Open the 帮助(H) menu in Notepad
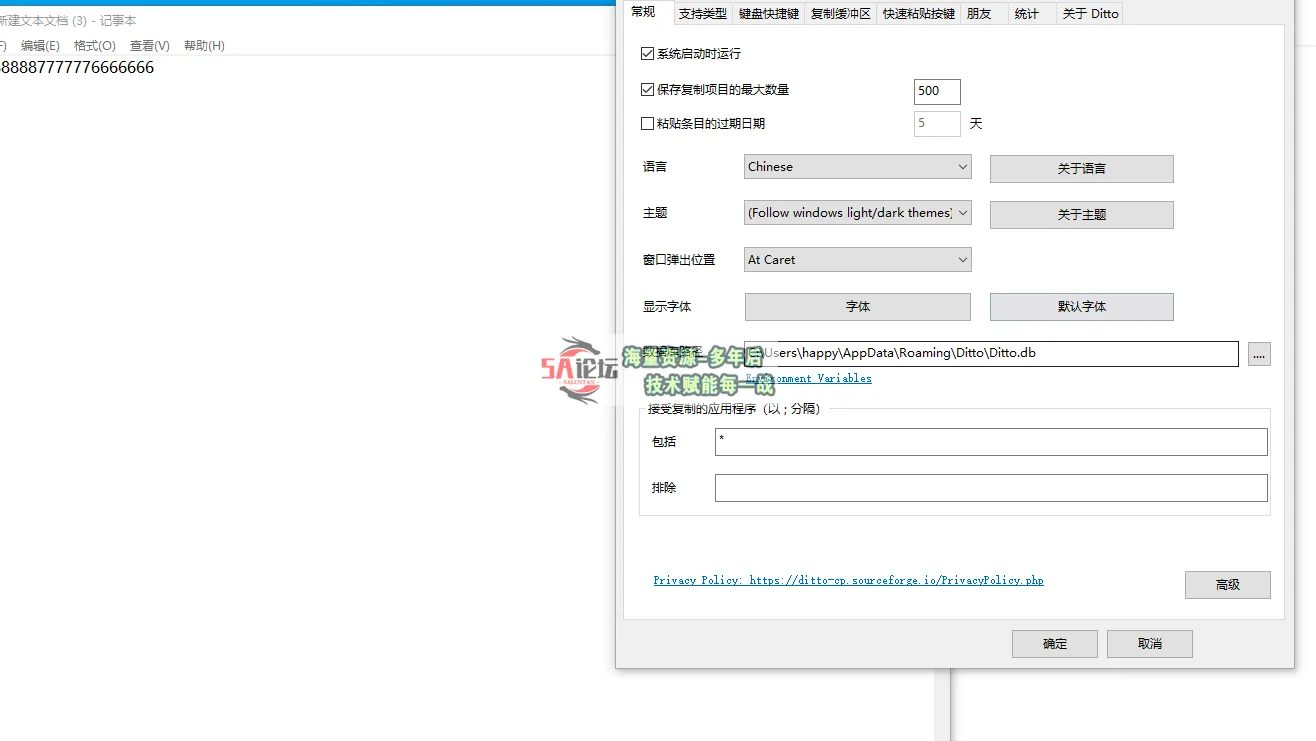Screen dimensions: 1316x741 204,46
